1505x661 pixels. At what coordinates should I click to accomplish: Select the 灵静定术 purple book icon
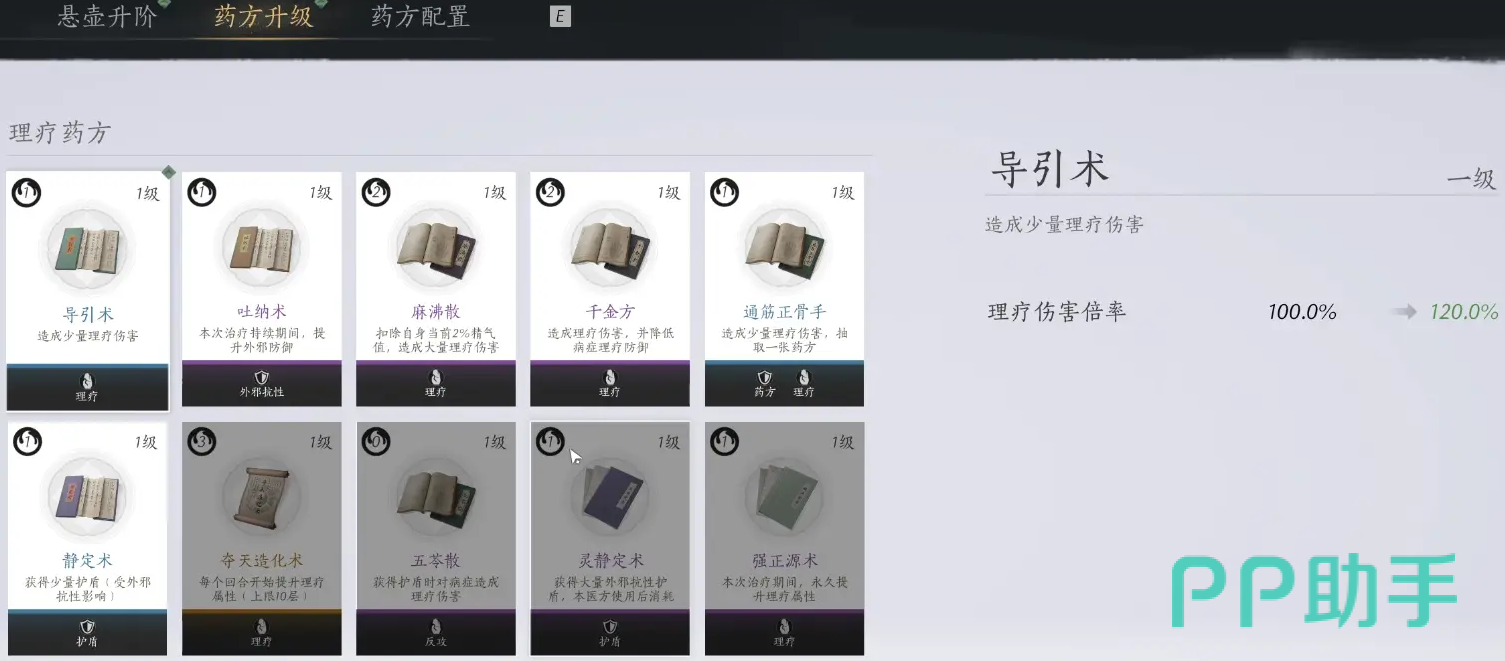tap(609, 499)
